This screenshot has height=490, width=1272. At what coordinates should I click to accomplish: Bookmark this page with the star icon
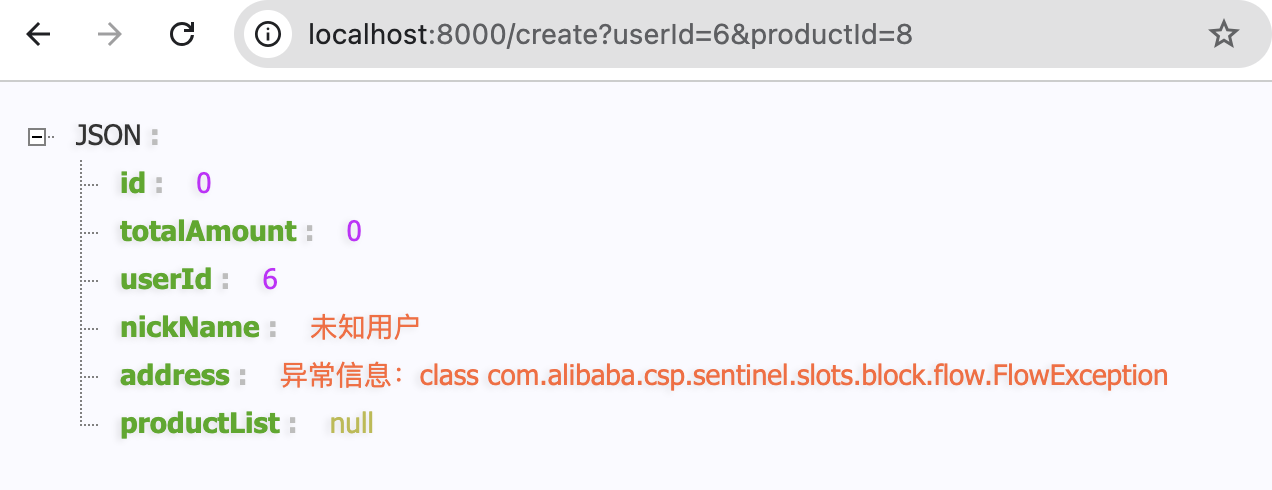[1223, 35]
